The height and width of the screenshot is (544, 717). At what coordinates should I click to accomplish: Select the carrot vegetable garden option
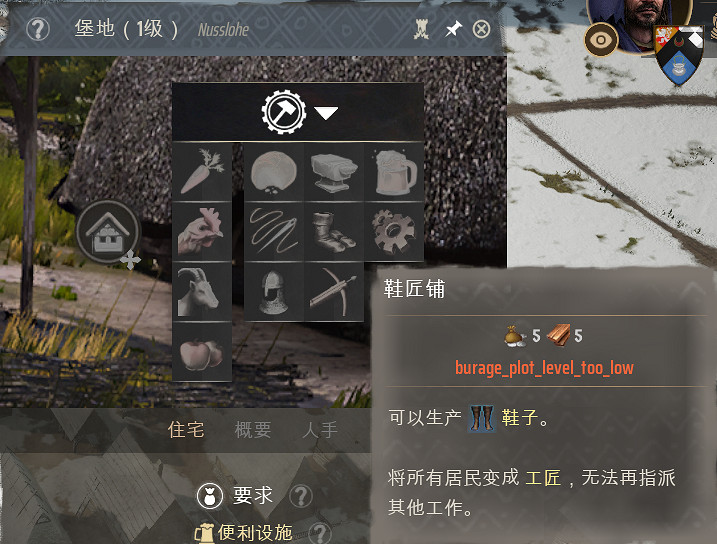click(202, 172)
